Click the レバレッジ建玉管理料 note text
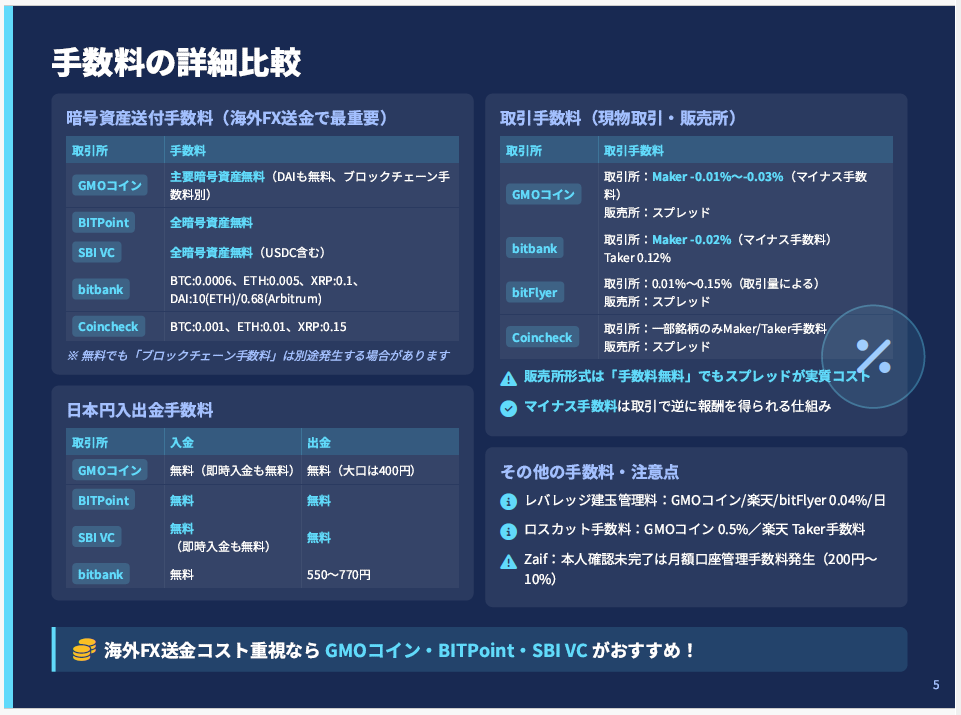 tap(705, 501)
